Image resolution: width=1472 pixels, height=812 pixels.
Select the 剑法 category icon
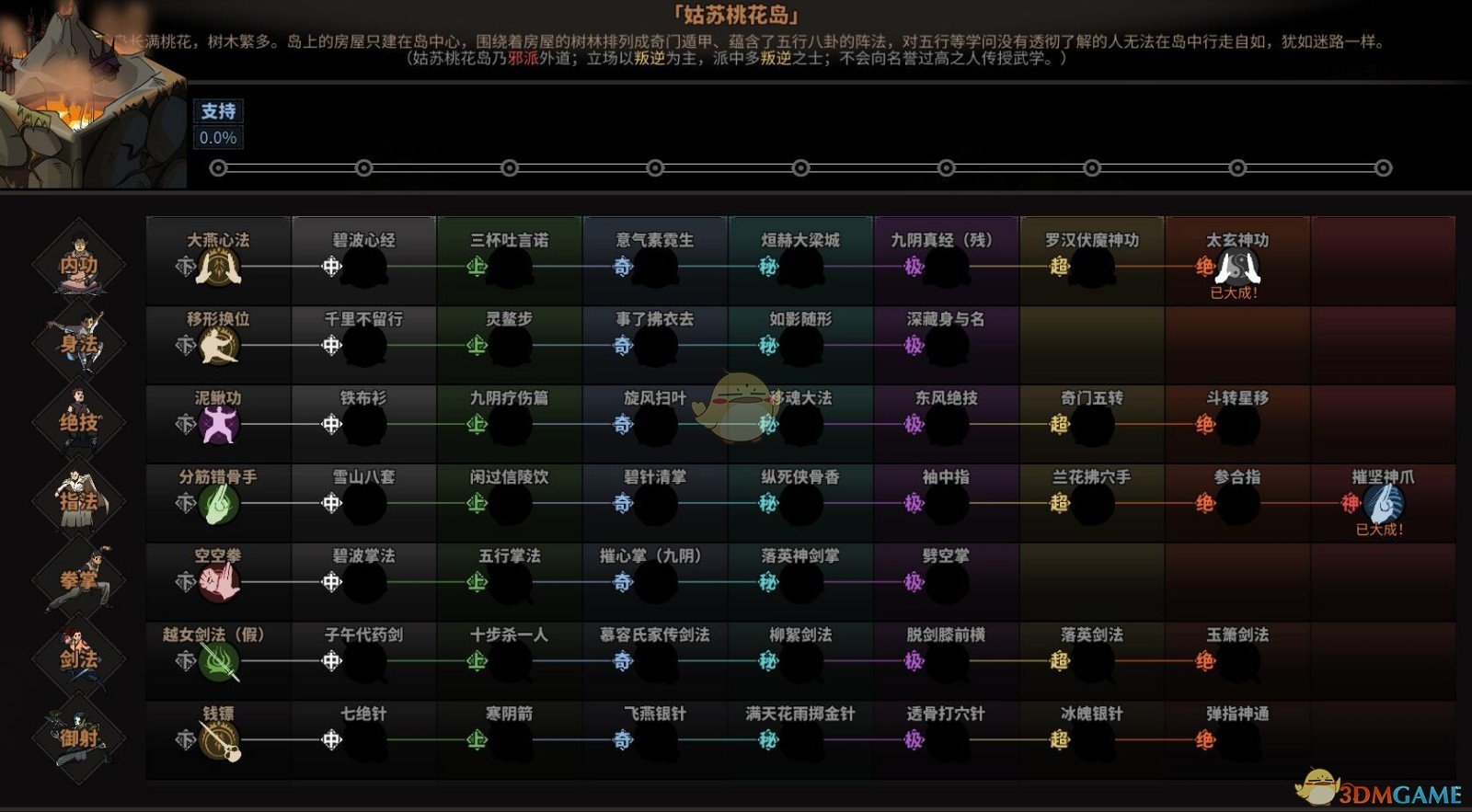coord(79,658)
